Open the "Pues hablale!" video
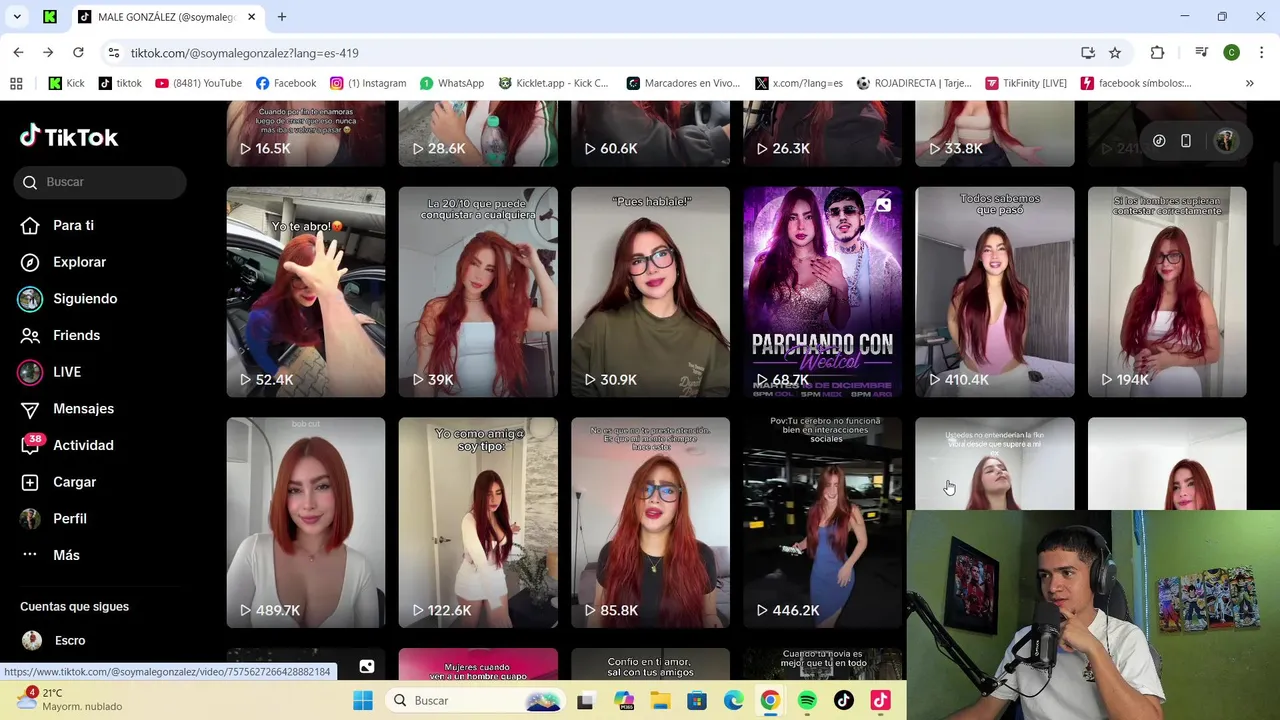Image resolution: width=1280 pixels, height=720 pixels. [650, 292]
